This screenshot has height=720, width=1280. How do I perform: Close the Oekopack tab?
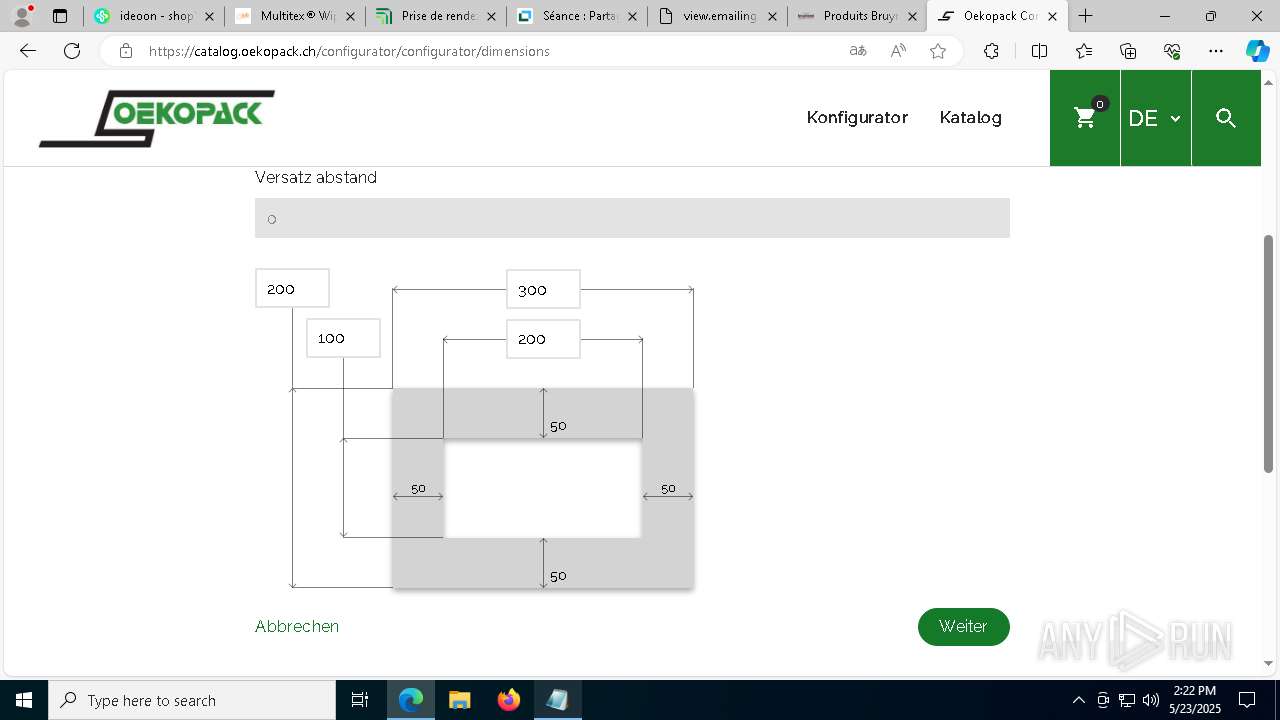pos(1052,16)
